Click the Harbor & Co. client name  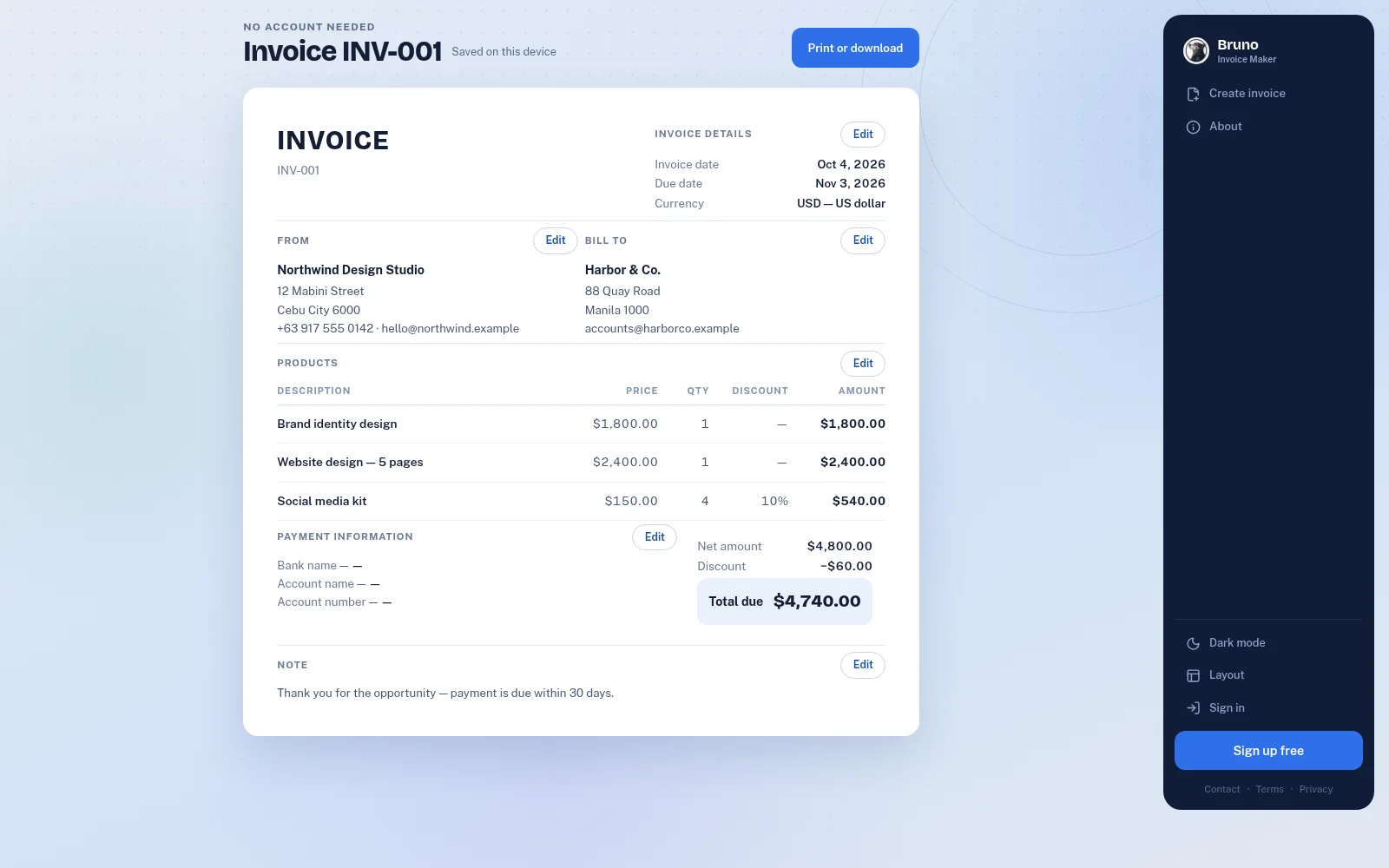(x=622, y=270)
